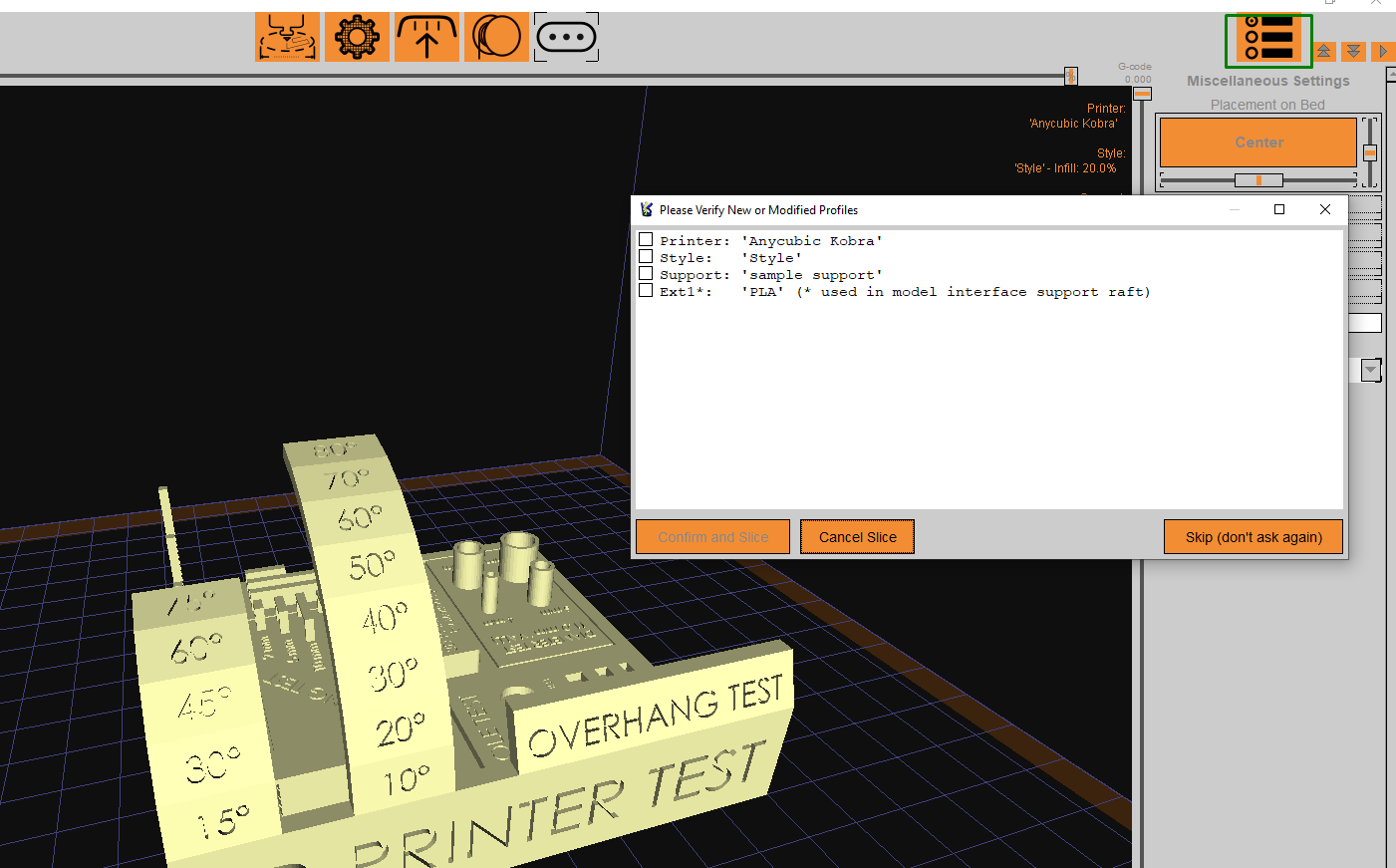Viewport: 1396px width, 868px height.
Task: Adjust the vertical bed placement slider
Action: [1370, 152]
